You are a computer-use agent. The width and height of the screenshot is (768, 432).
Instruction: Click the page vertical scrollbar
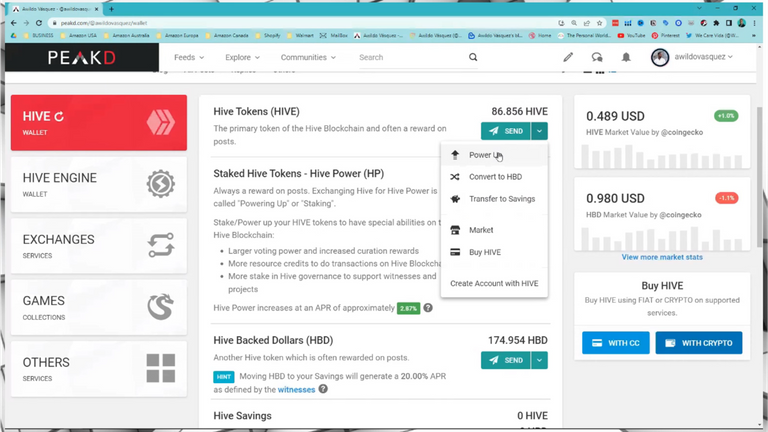pyautogui.click(x=760, y=176)
